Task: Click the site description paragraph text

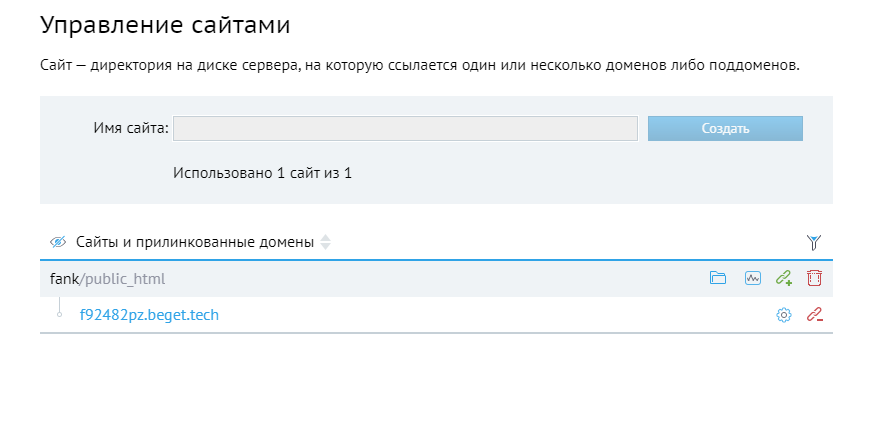Action: (420, 65)
